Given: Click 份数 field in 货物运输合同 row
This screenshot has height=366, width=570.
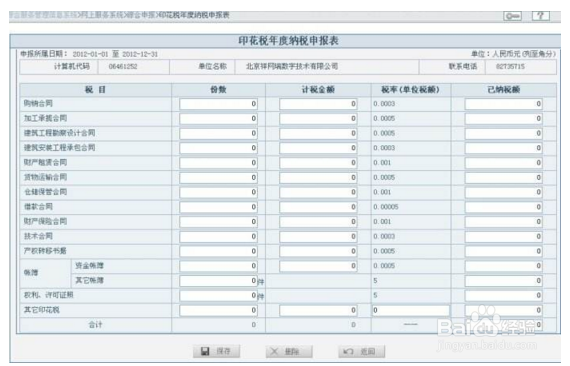Looking at the screenshot, I should click(x=218, y=178).
